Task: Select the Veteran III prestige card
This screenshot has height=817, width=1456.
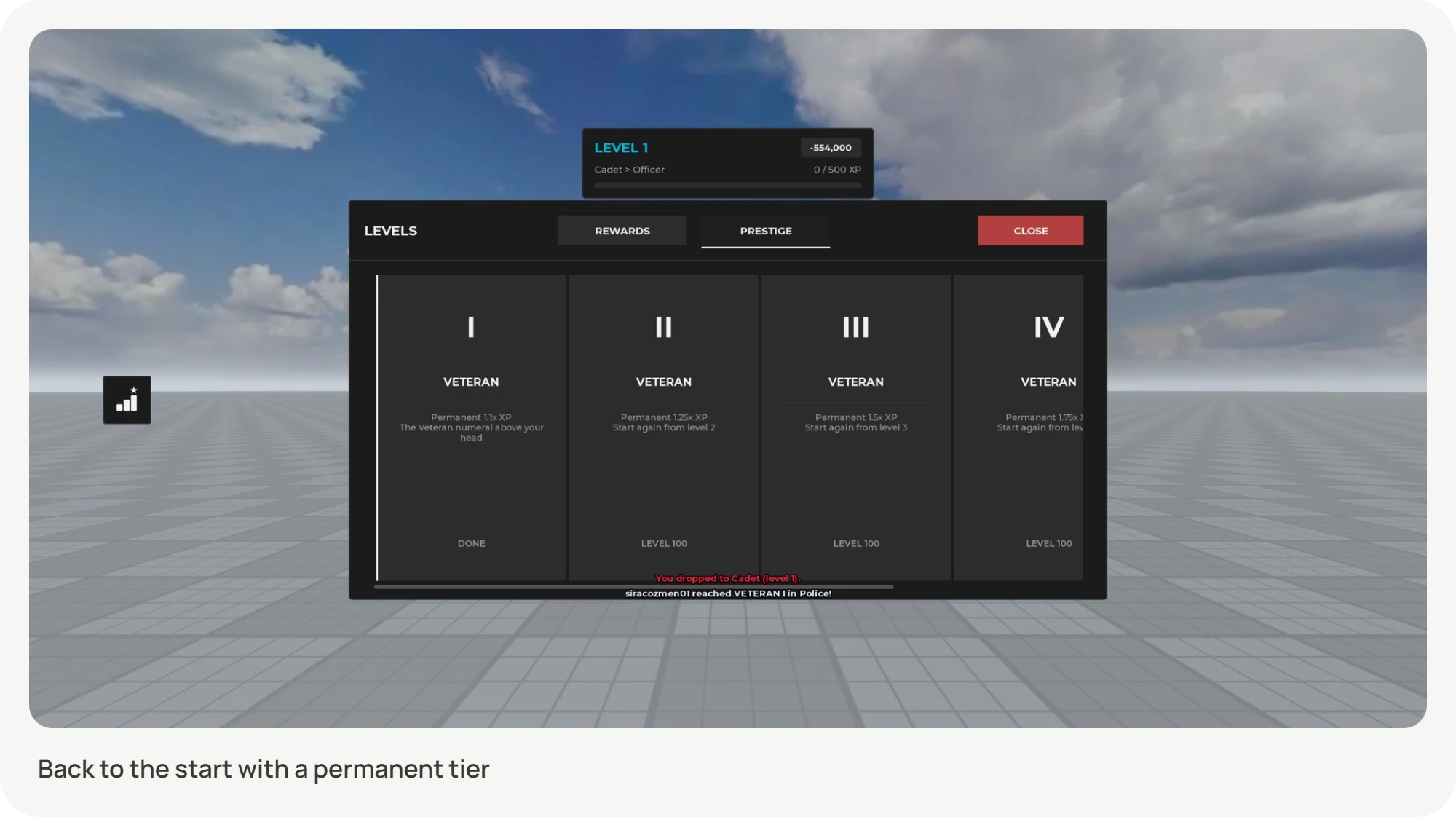Action: click(856, 427)
